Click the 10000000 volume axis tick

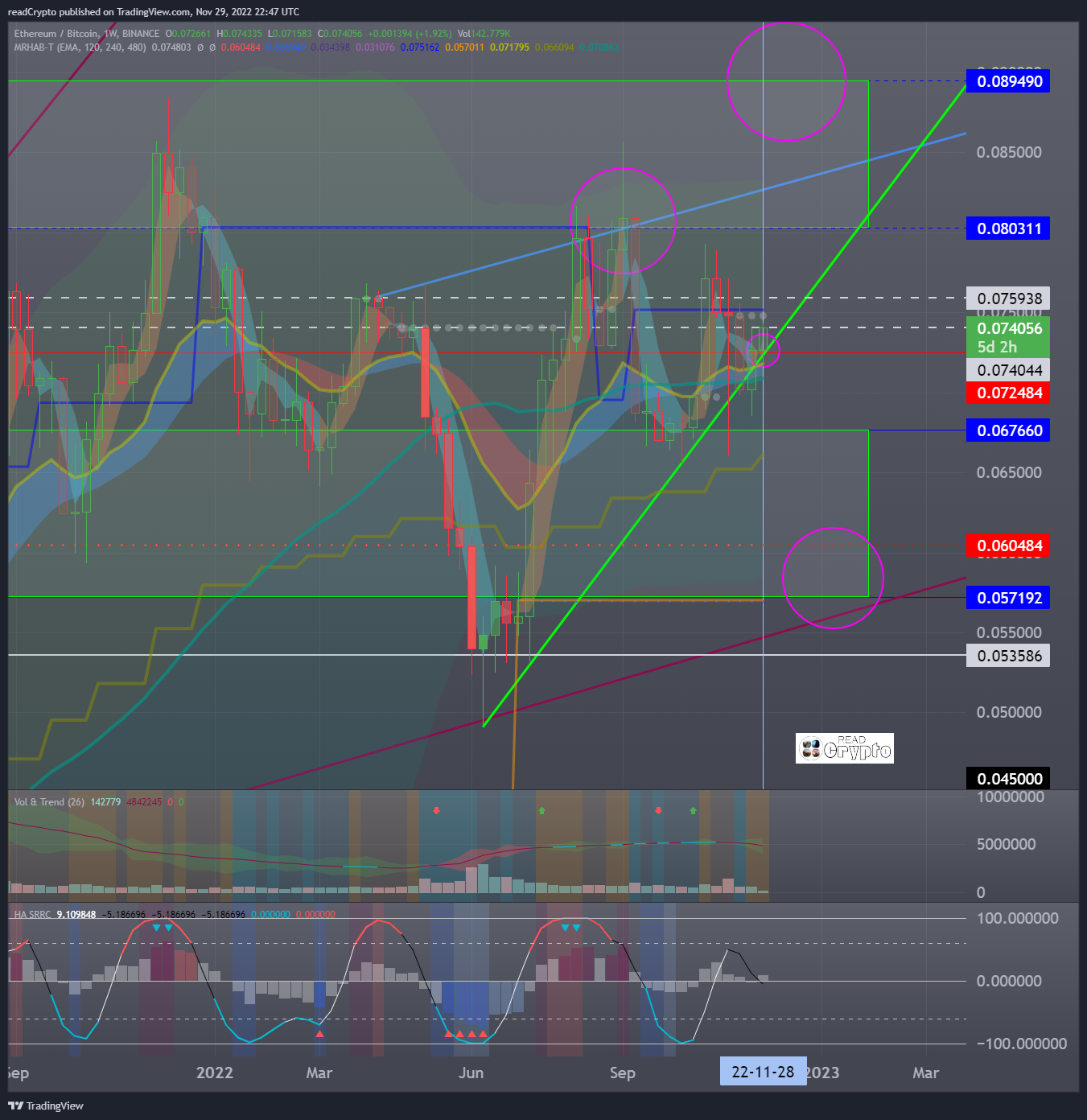[x=1010, y=797]
